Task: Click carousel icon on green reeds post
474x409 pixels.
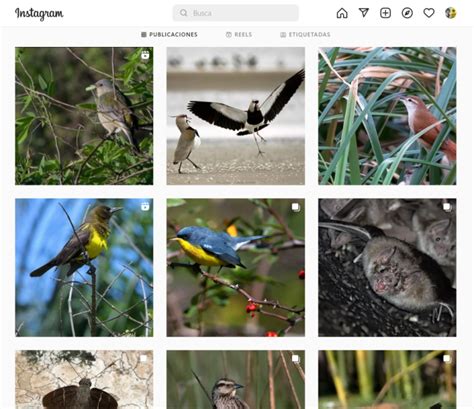Action: tap(447, 359)
